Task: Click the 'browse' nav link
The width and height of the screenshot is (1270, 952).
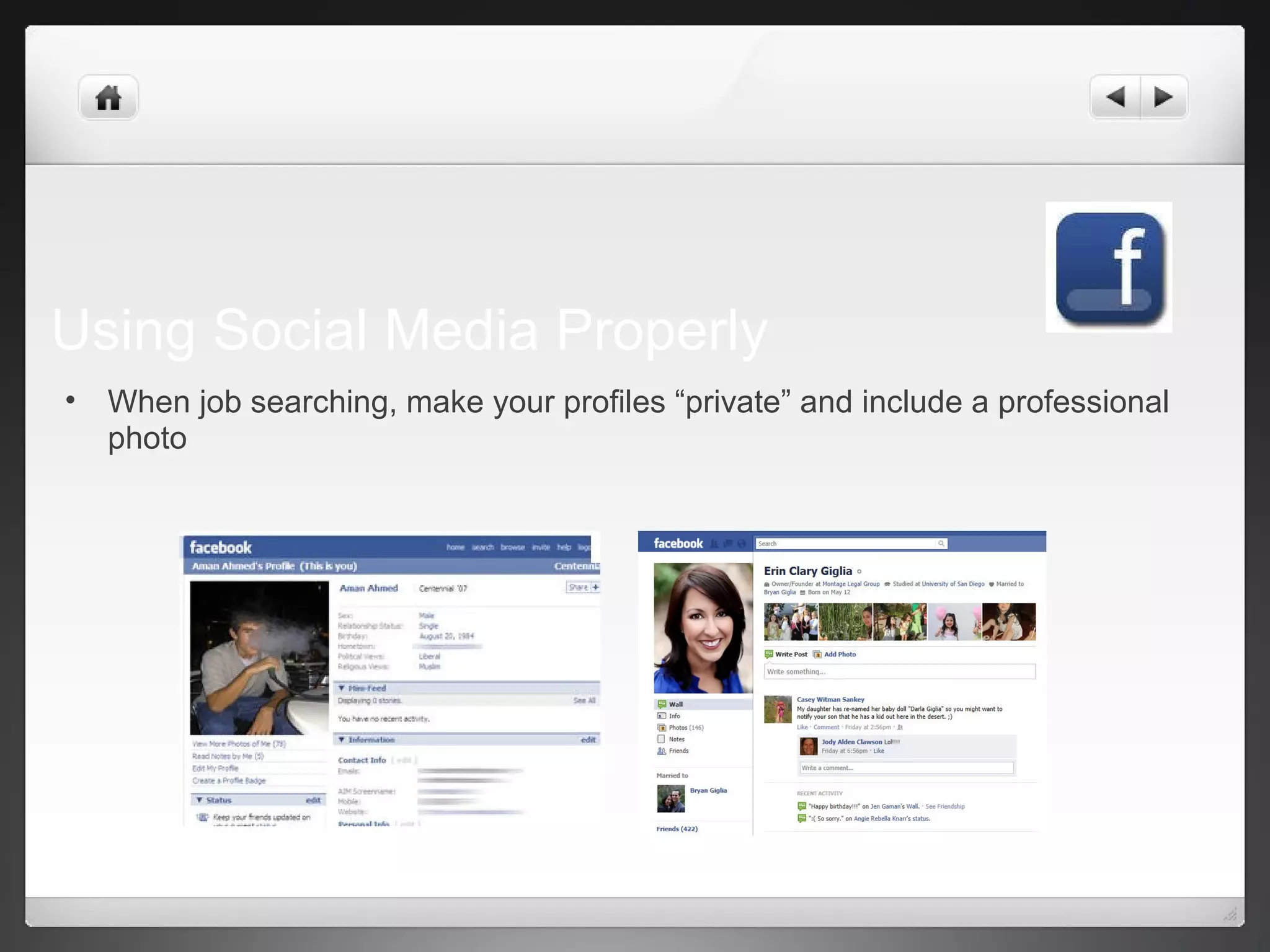Action: pyautogui.click(x=513, y=547)
